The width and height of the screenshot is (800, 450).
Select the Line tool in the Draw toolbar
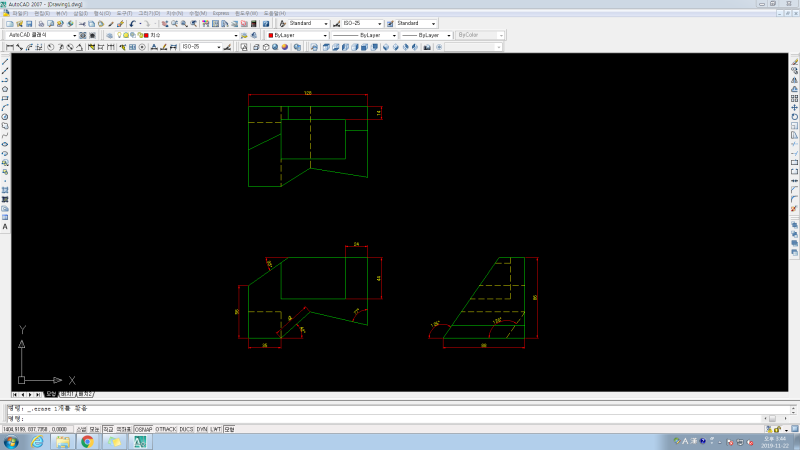(5, 61)
